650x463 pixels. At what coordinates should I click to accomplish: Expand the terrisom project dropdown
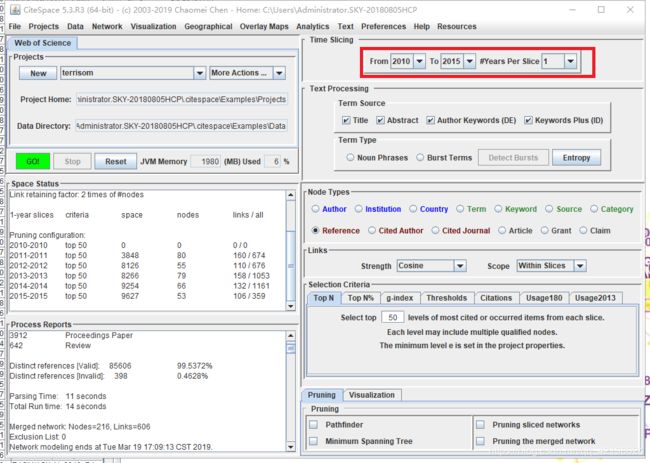pyautogui.click(x=199, y=73)
